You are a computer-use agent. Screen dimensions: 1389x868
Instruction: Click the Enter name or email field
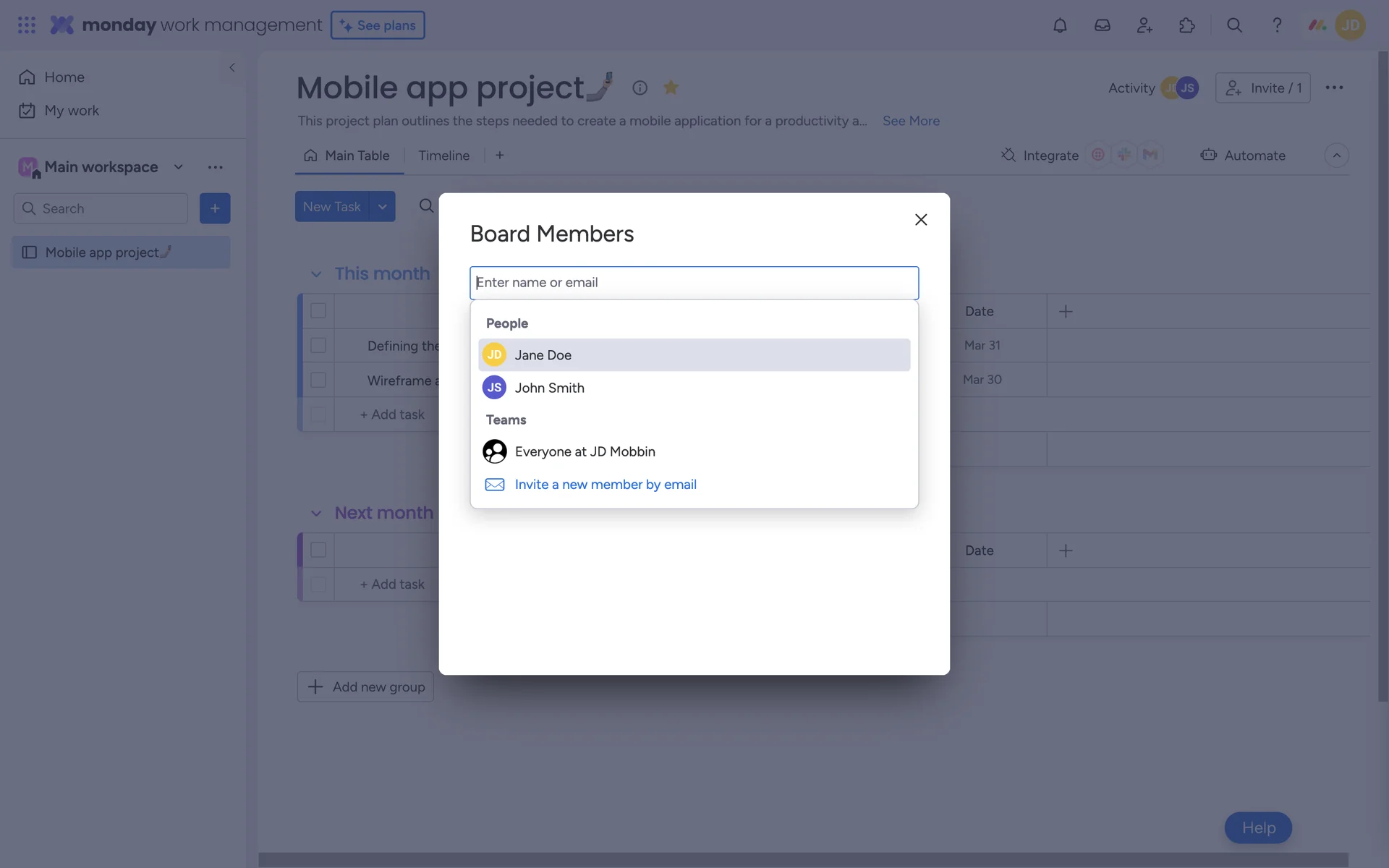[694, 283]
